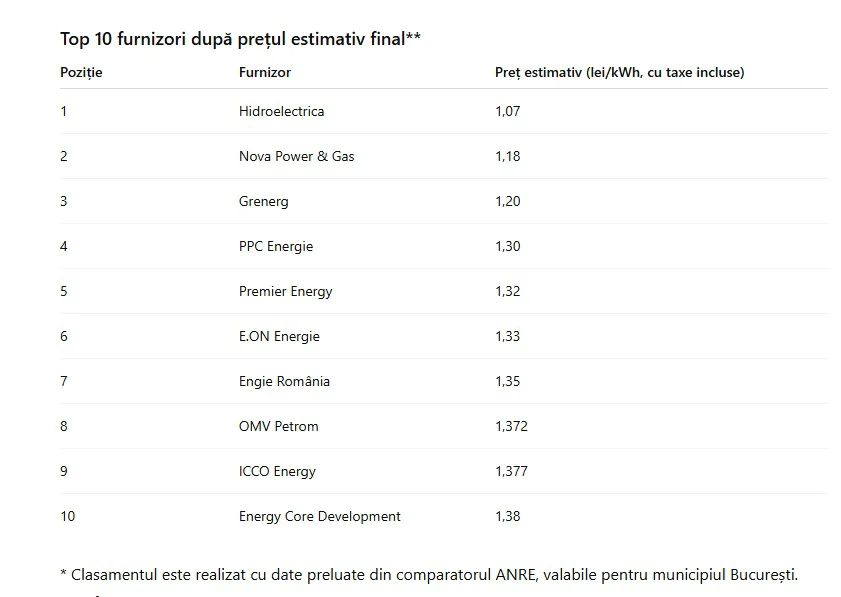Click the "Preț estimativ" column header

pos(619,73)
